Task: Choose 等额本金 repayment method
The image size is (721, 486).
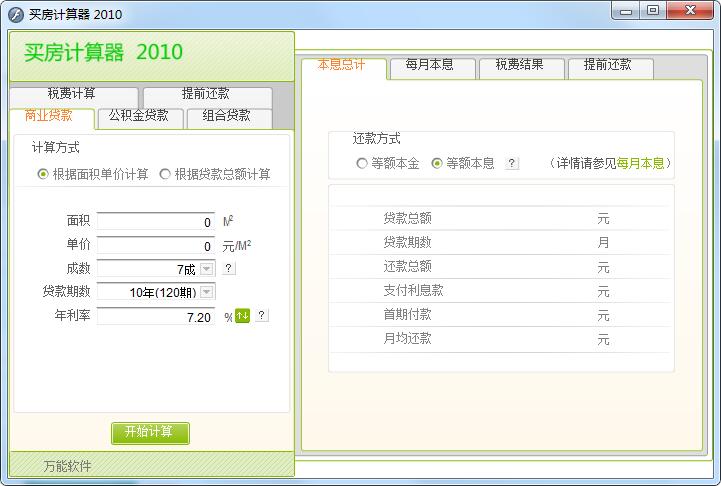Action: (362, 163)
